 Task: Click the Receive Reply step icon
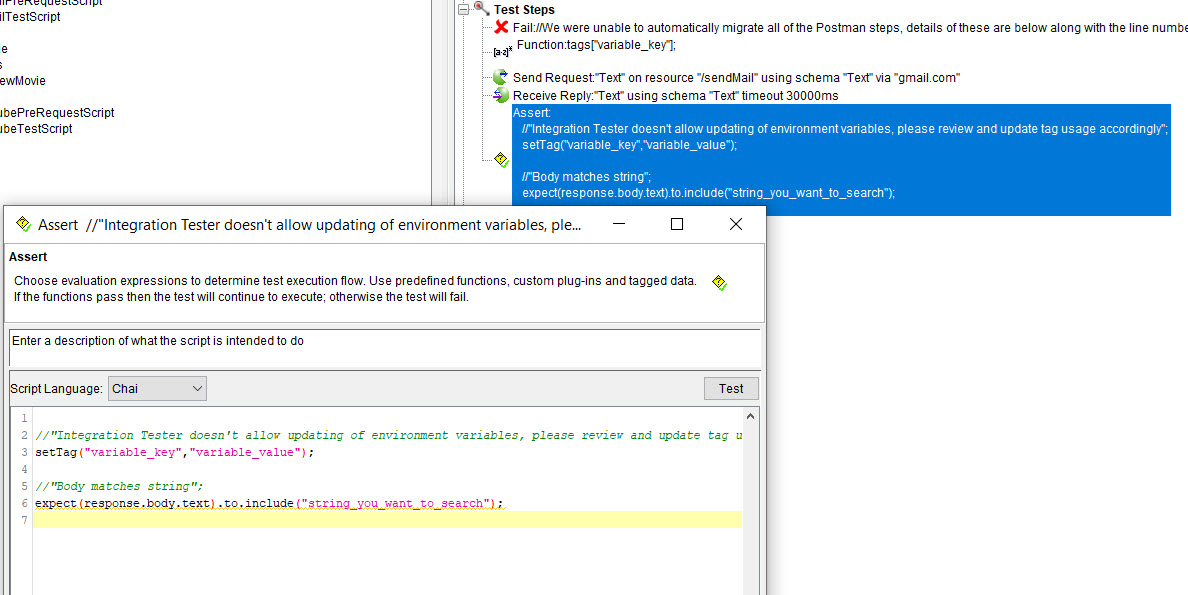click(501, 95)
